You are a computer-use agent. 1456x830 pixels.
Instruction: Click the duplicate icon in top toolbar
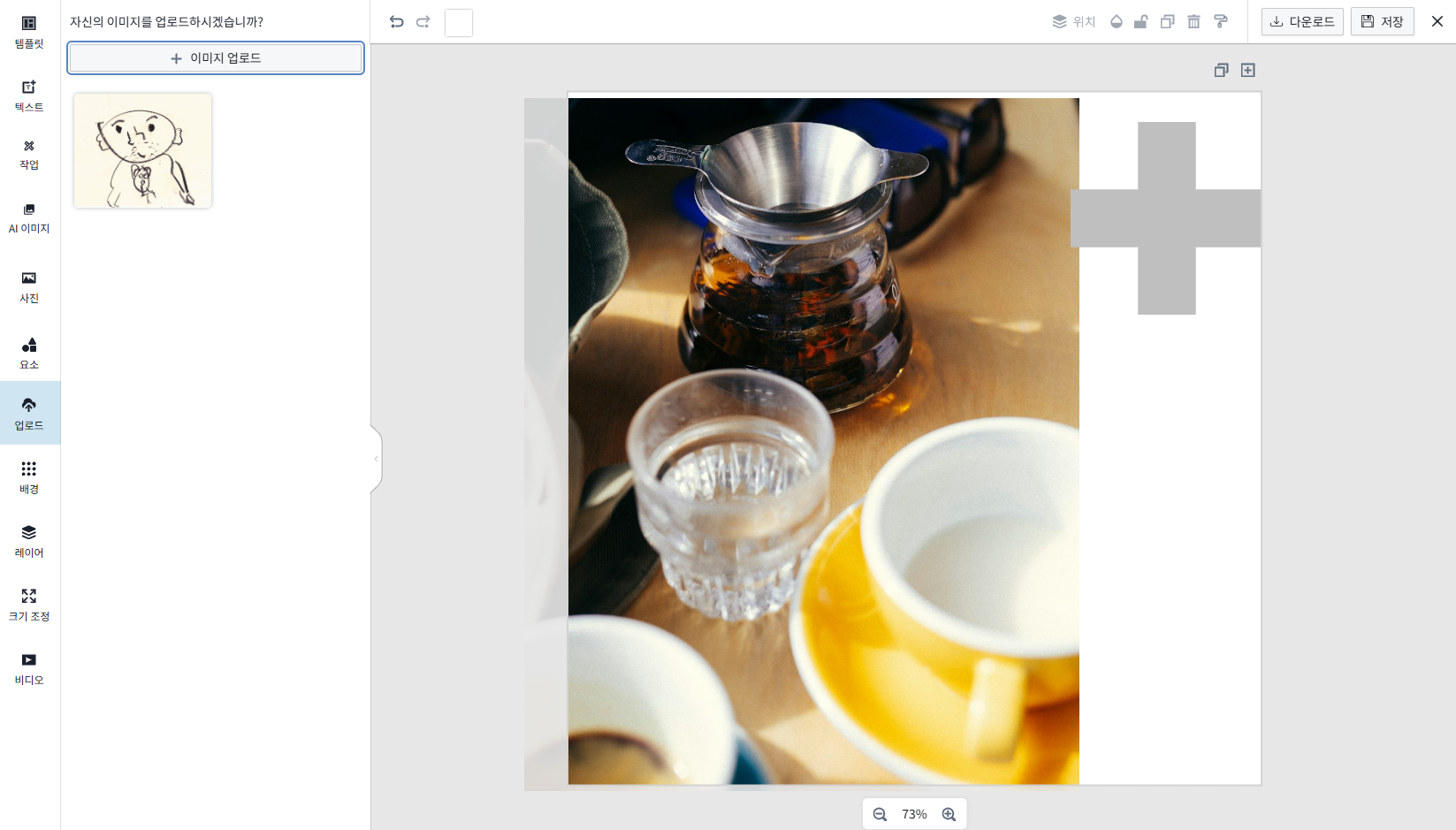click(1167, 22)
